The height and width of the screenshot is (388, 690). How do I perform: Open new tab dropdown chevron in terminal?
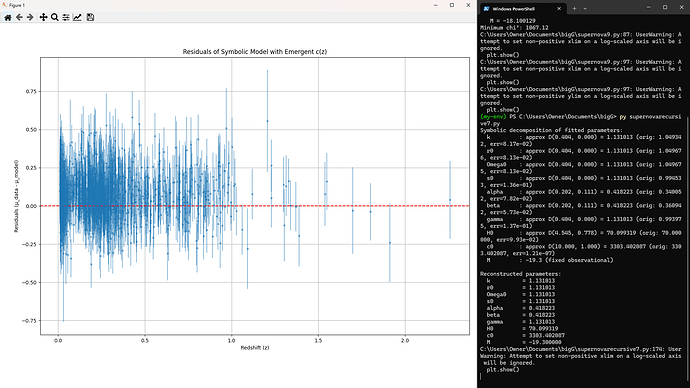(x=585, y=8)
